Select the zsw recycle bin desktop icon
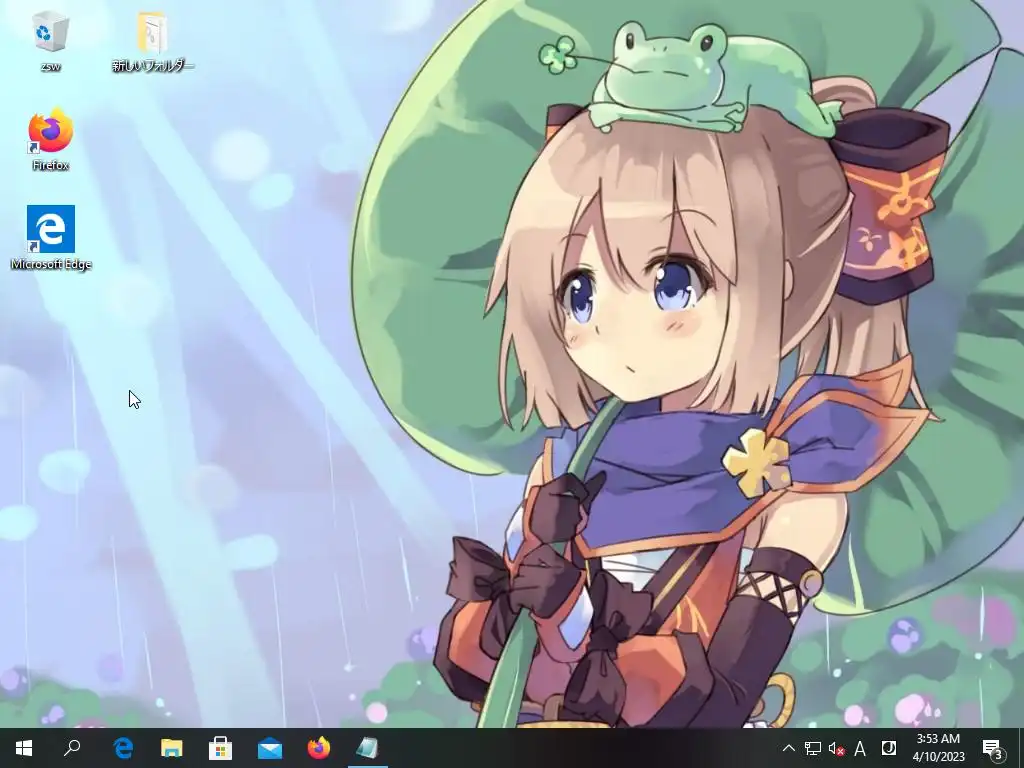The height and width of the screenshot is (768, 1024). (x=50, y=41)
